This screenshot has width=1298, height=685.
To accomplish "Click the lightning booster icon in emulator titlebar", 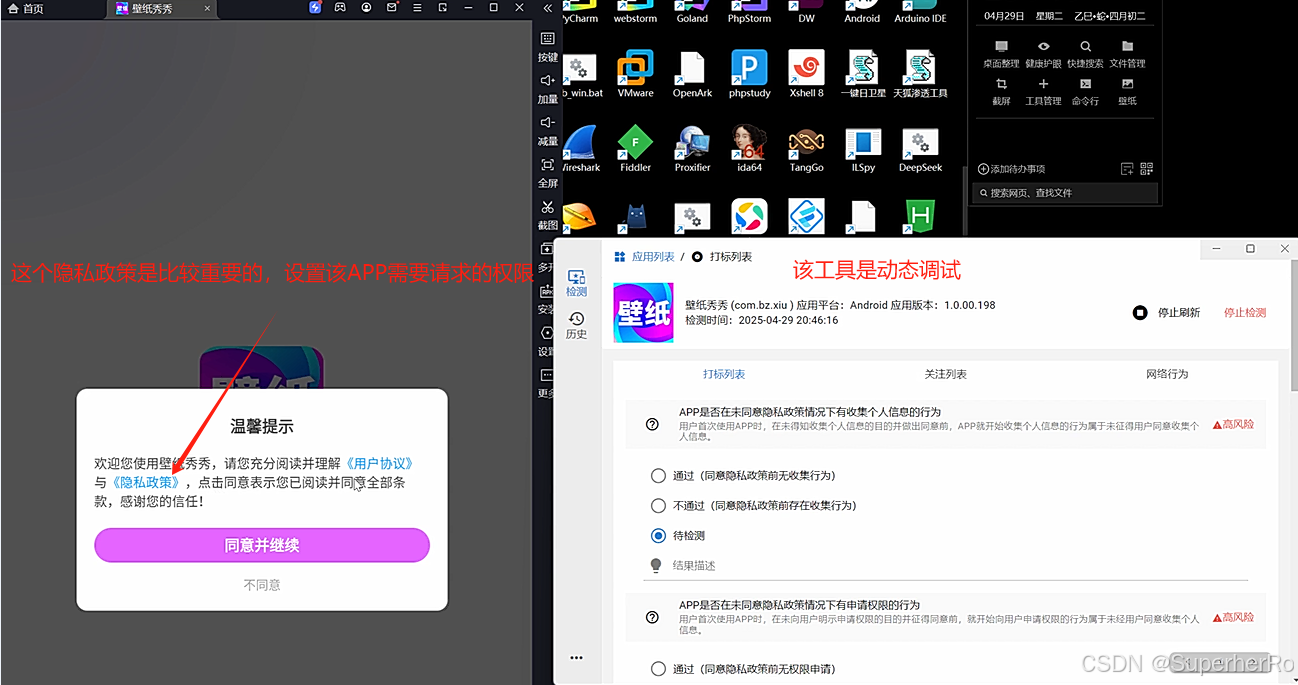I will coord(315,7).
